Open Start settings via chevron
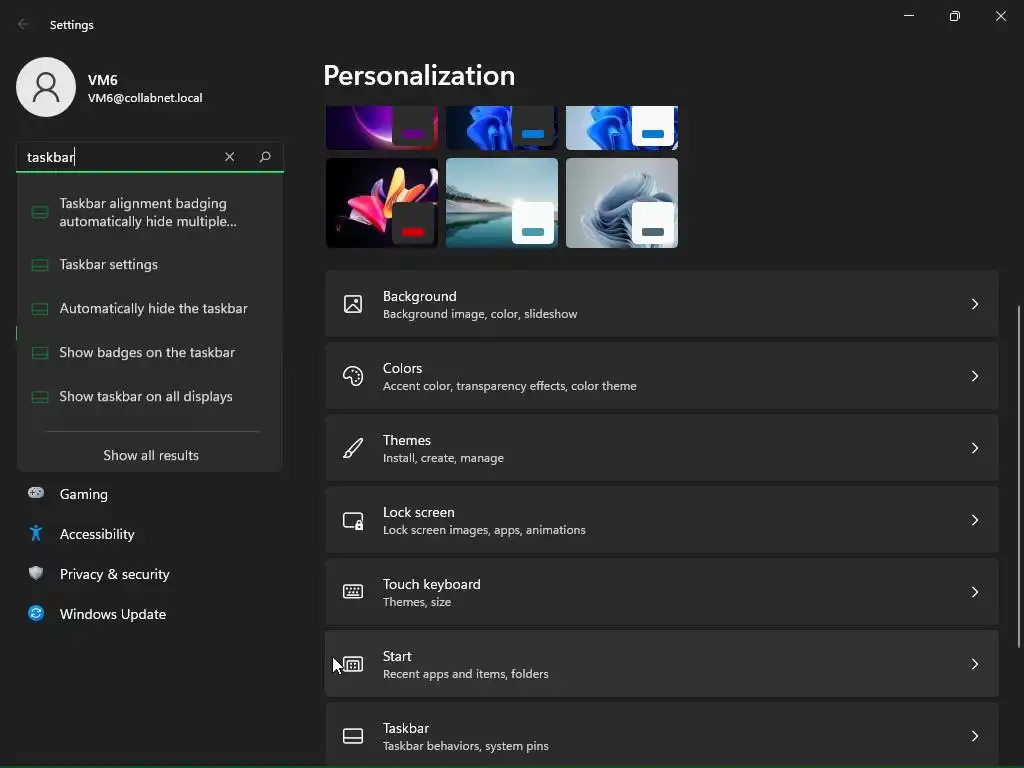Screen dimensions: 1024x768 [974, 664]
